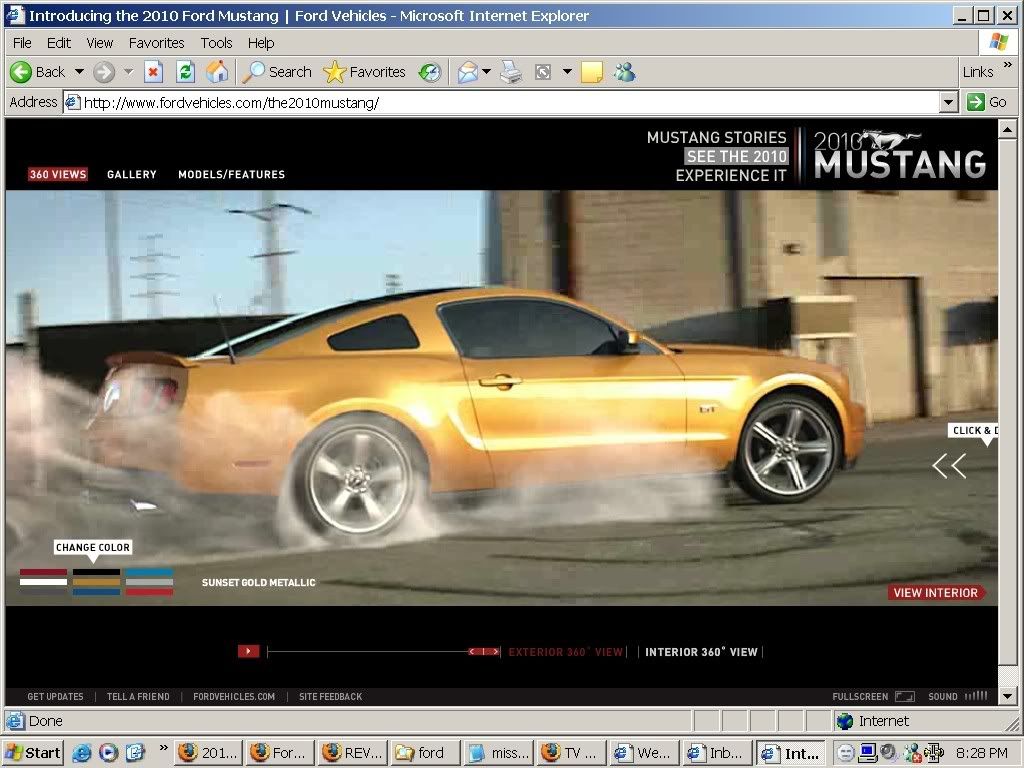Open the Help menu
This screenshot has width=1024, height=768.
pos(261,43)
